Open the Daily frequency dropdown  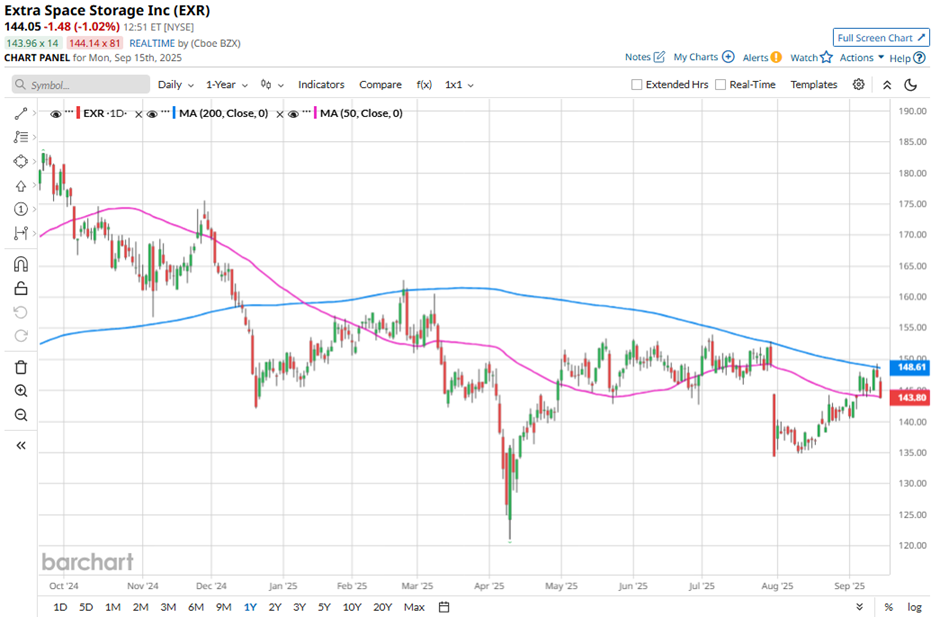tap(176, 85)
